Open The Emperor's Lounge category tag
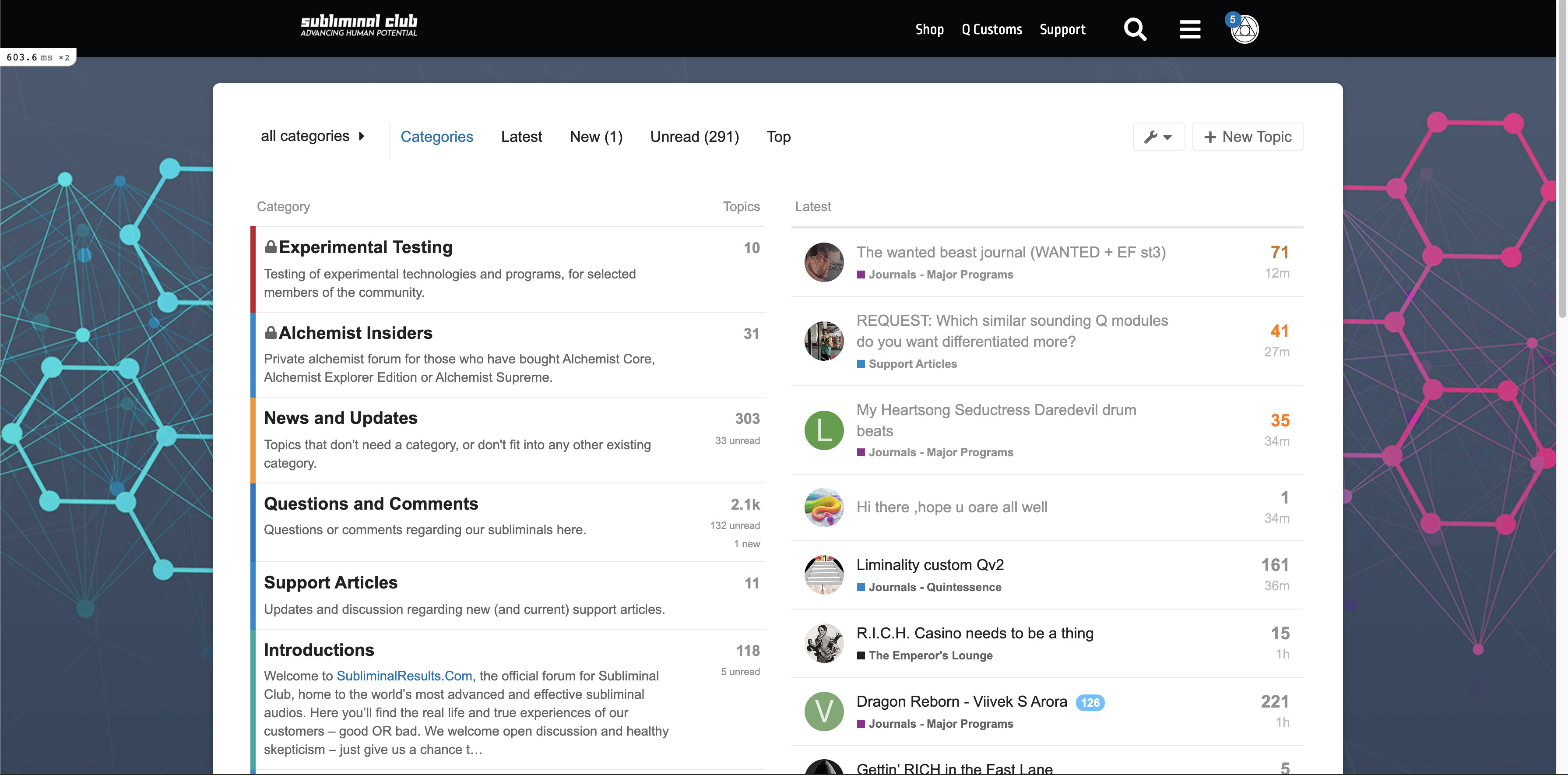Screen dimensions: 1568x775 925,655
